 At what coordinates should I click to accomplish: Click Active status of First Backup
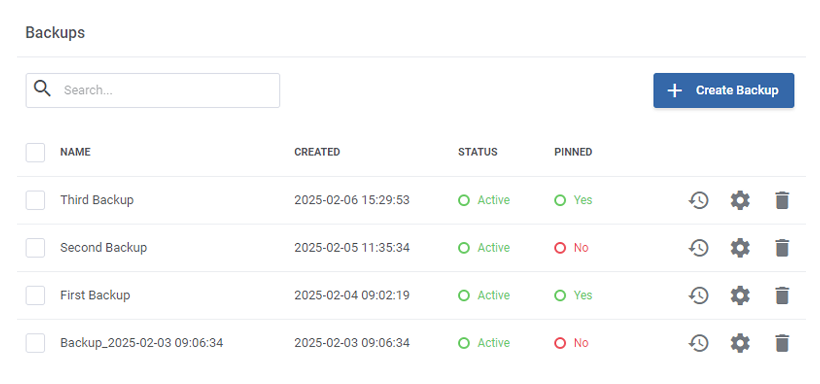(484, 295)
